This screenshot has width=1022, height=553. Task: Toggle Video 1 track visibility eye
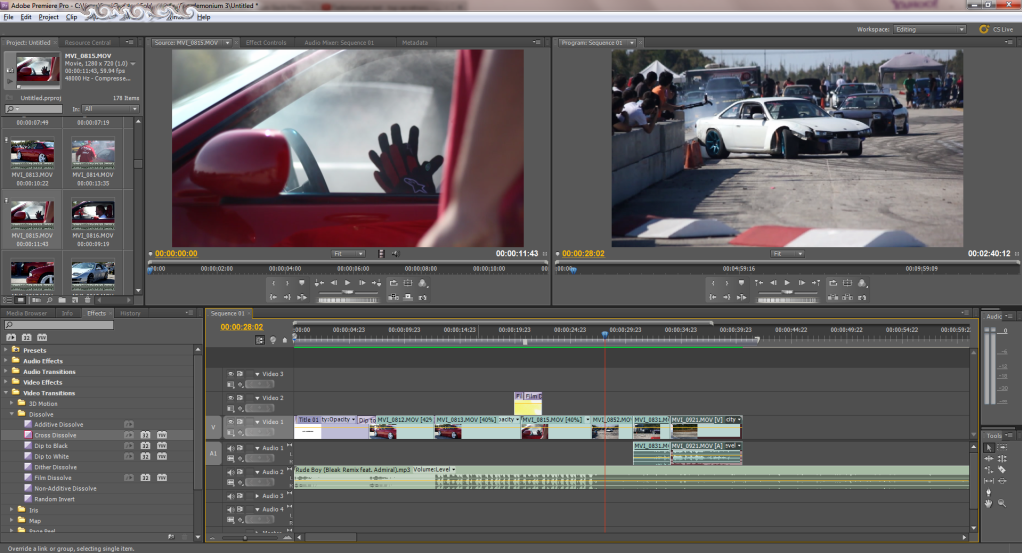tap(231, 422)
